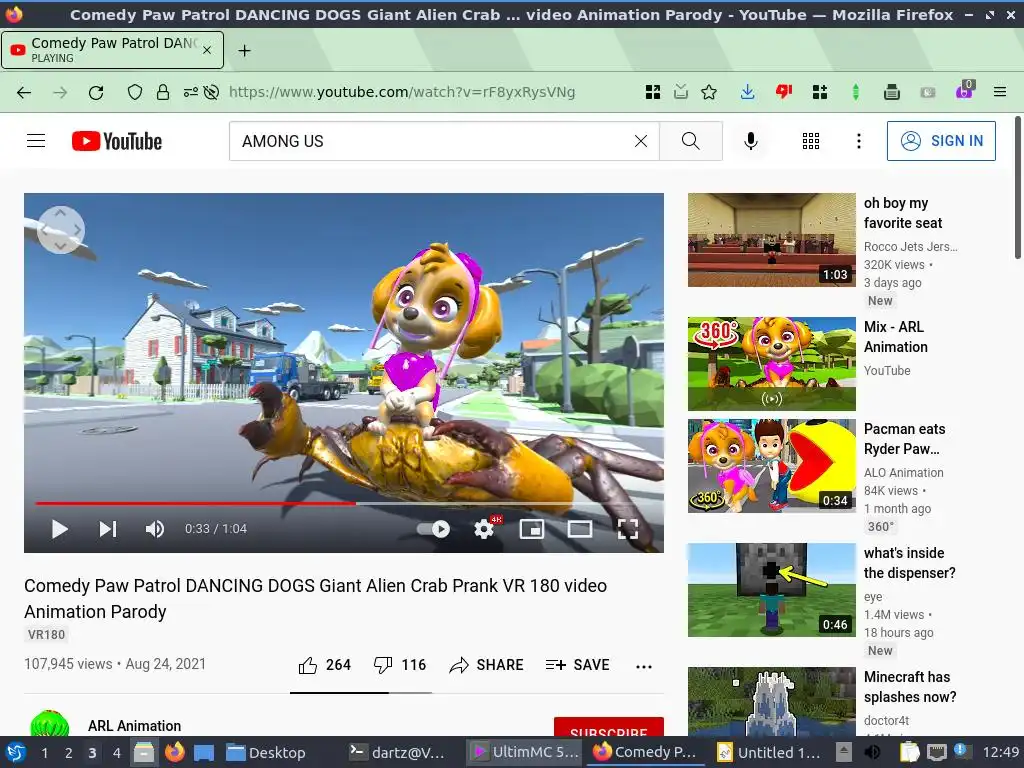The height and width of the screenshot is (768, 1024).
Task: Open the Desktop taskbar item
Action: pyautogui.click(x=266, y=753)
